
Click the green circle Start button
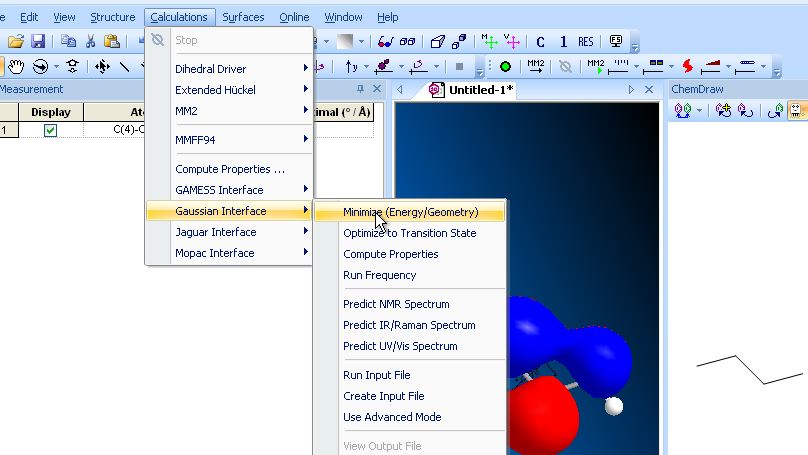pos(506,66)
